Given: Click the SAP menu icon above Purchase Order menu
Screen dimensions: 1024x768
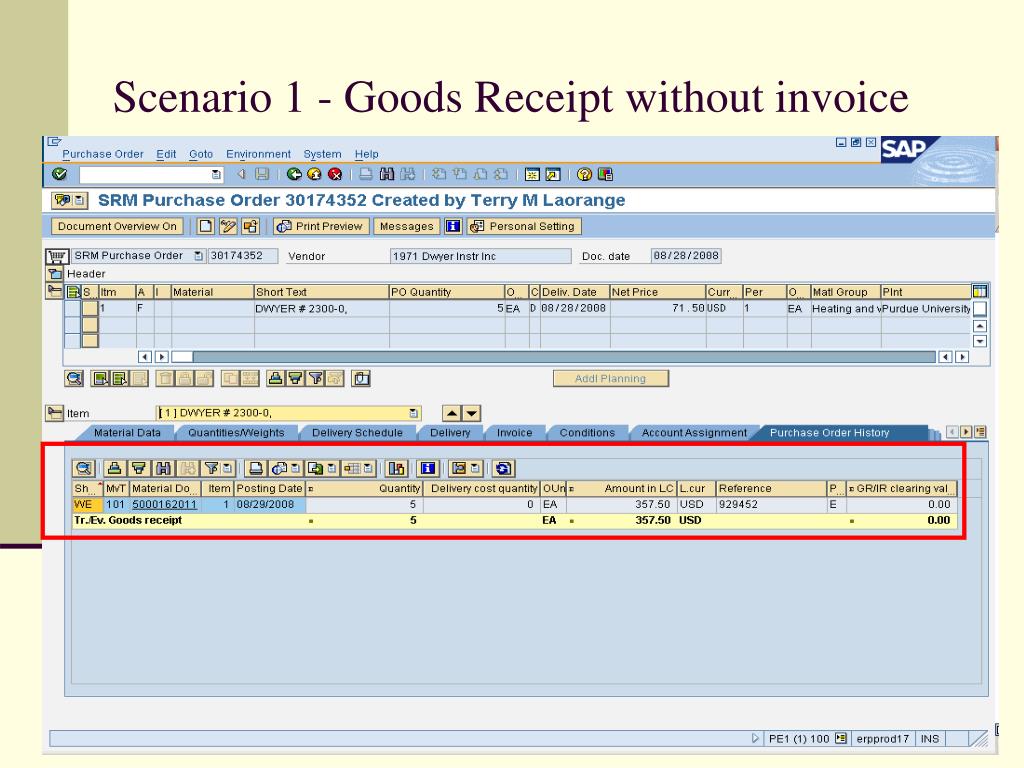Looking at the screenshot, I should 54,142.
